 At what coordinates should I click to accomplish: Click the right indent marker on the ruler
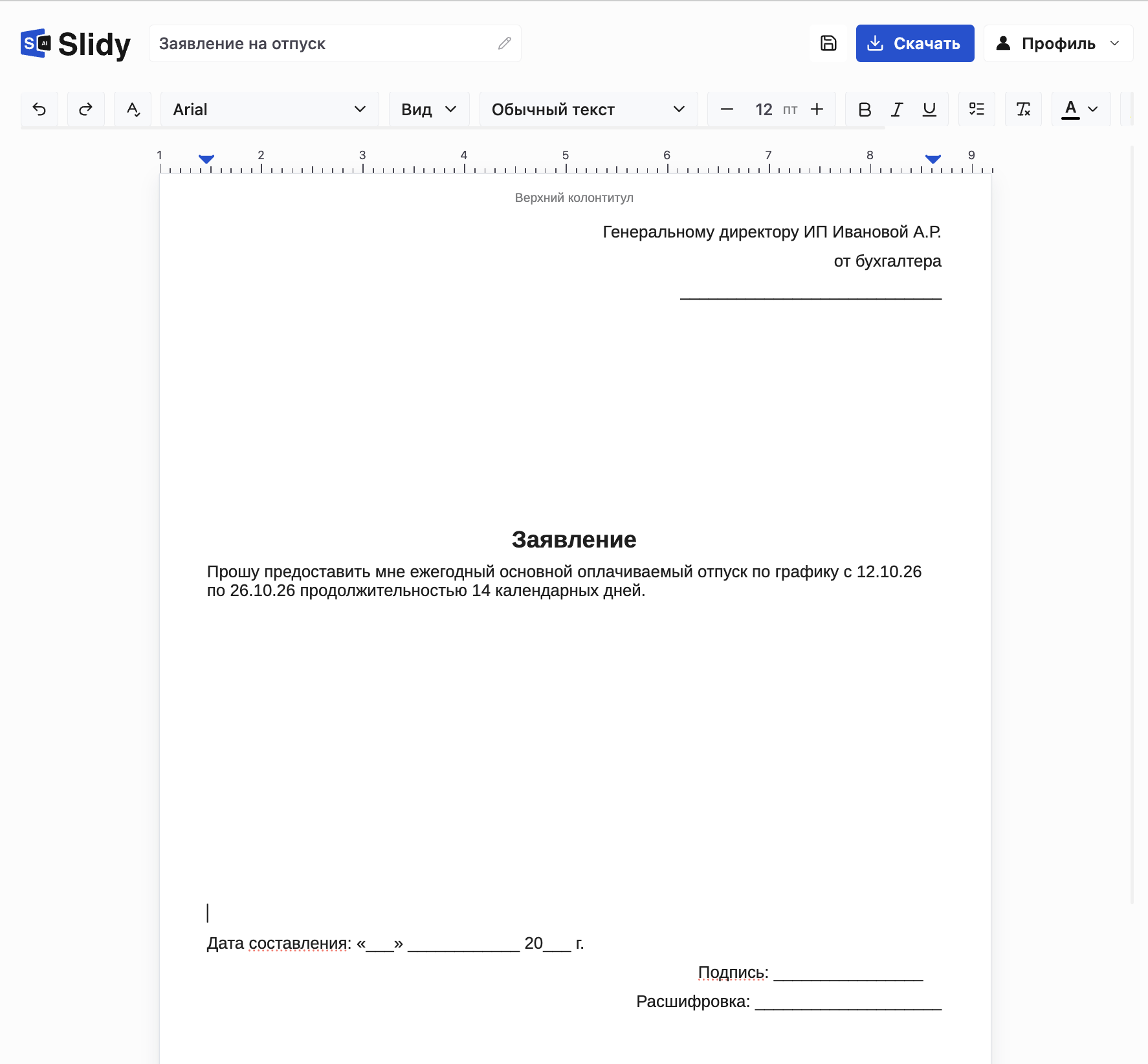point(933,159)
